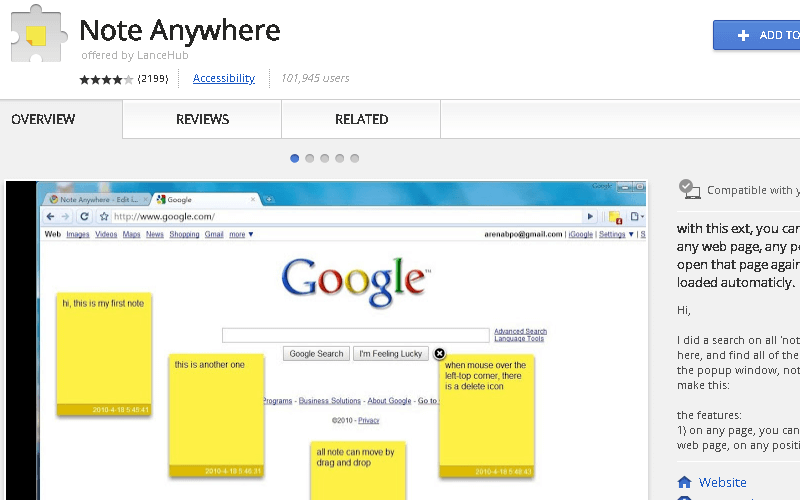Viewport: 800px width, 500px height.
Task: Select the fifth carousel dot
Action: click(355, 158)
